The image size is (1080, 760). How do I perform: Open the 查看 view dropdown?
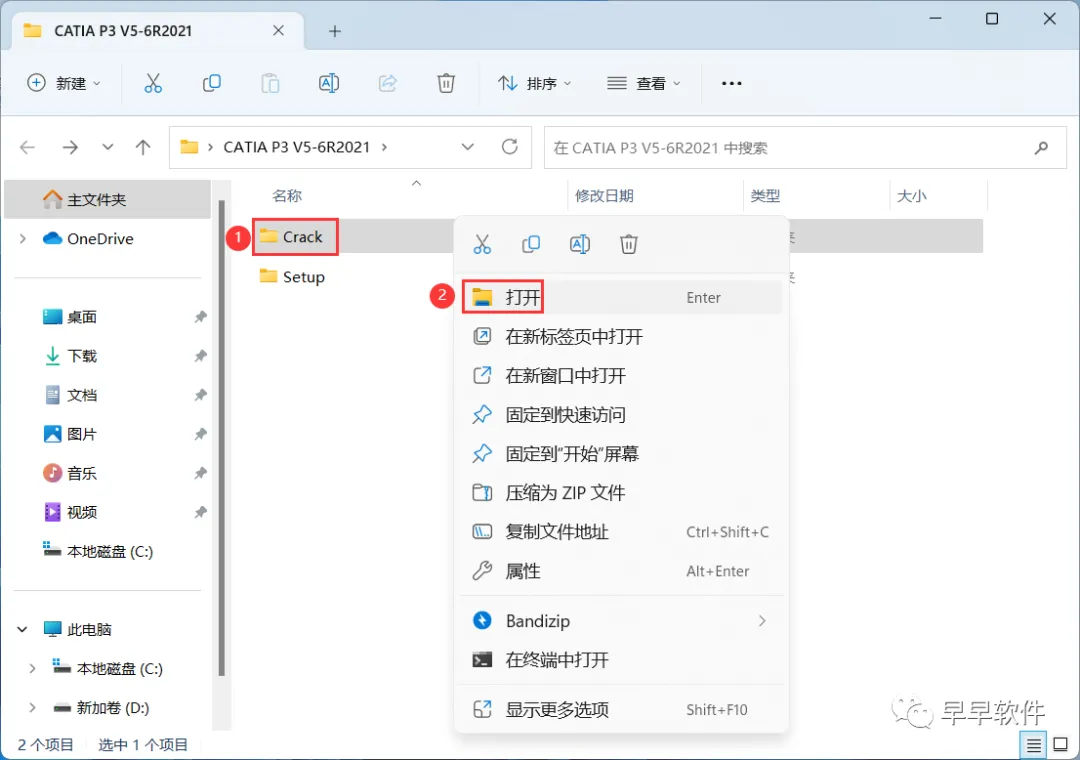[643, 83]
